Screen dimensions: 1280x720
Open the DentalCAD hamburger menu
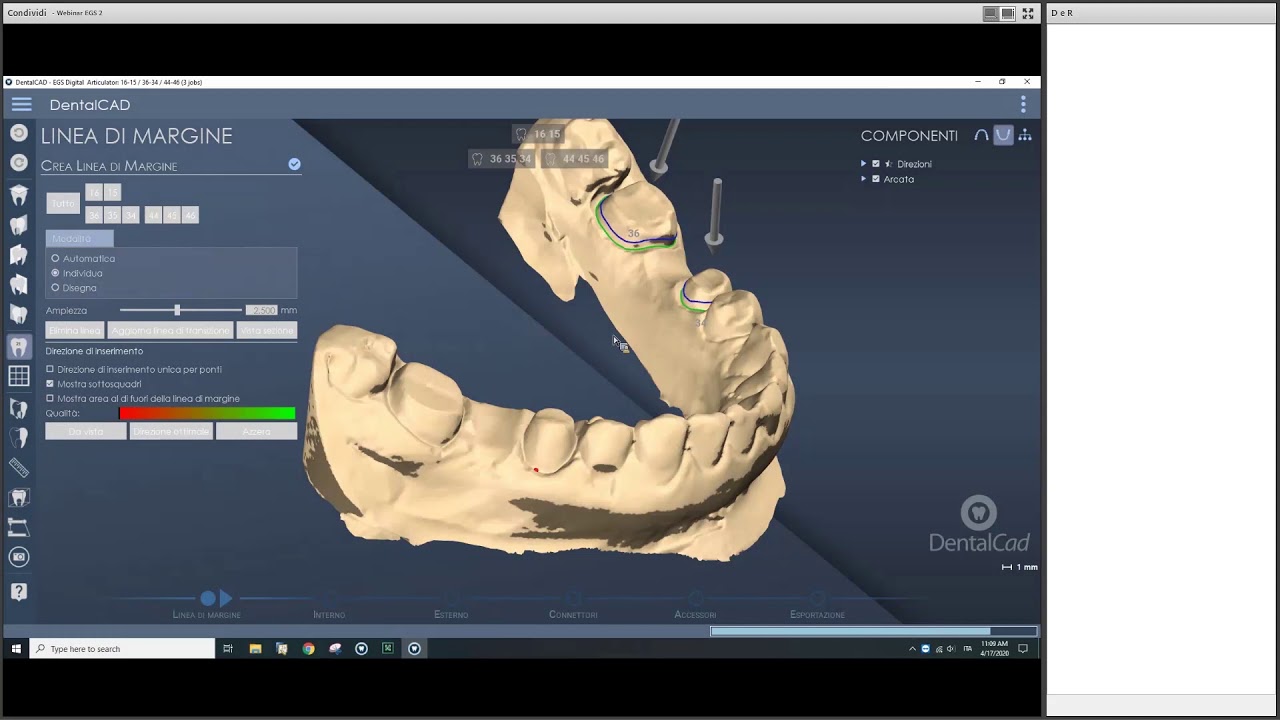(x=21, y=105)
